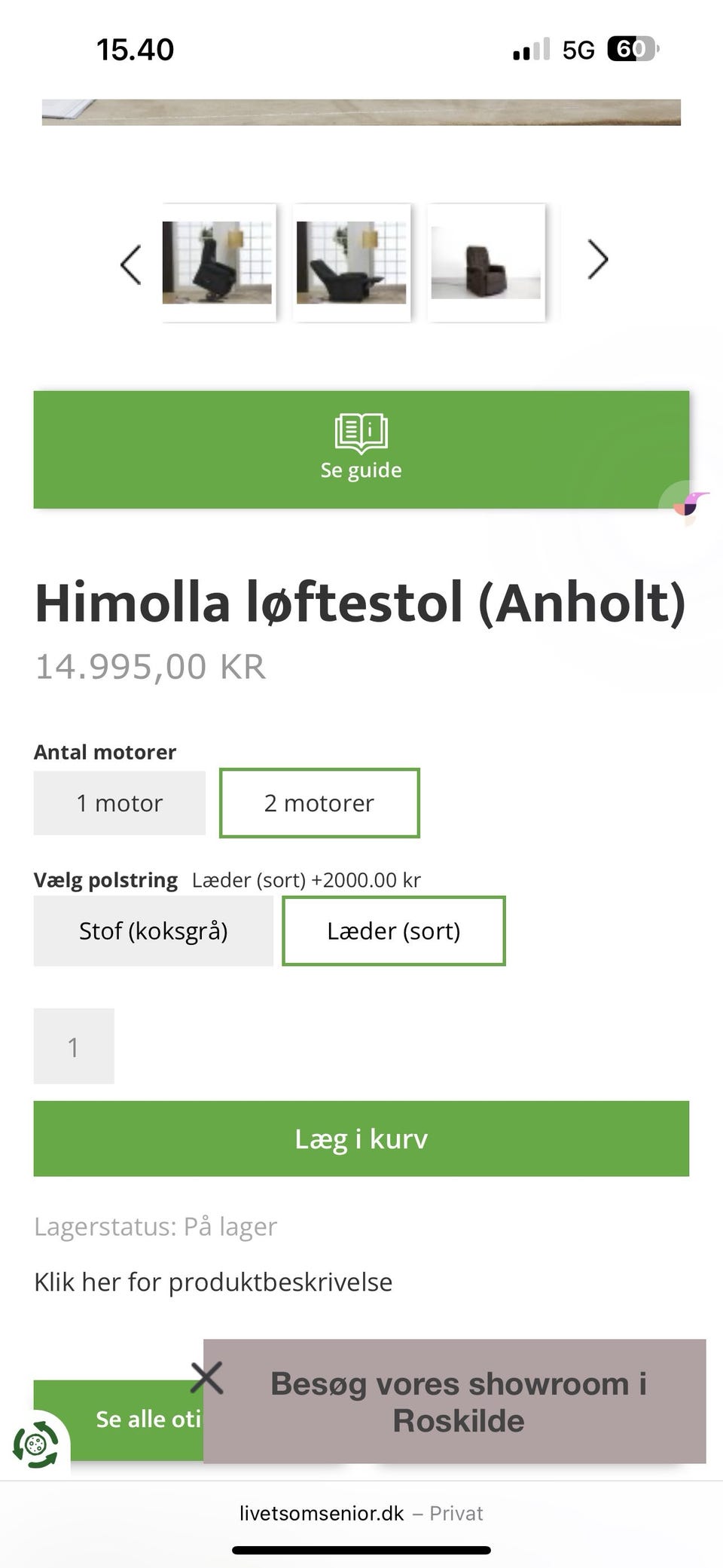Choose Stof (koksgrå) upholstery
Screen dimensions: 723x1568
pyautogui.click(x=153, y=931)
